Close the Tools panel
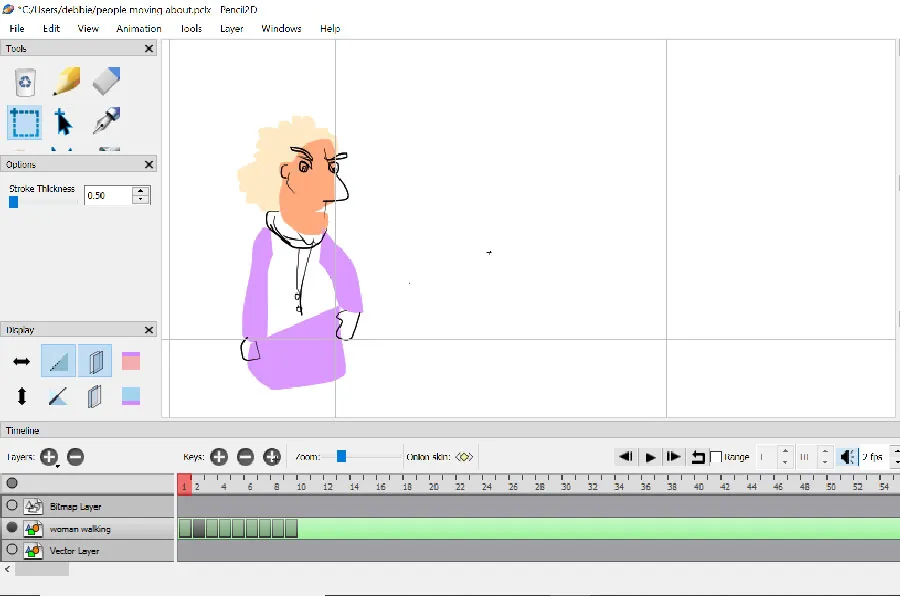Viewport: 900px width, 596px height. [149, 48]
